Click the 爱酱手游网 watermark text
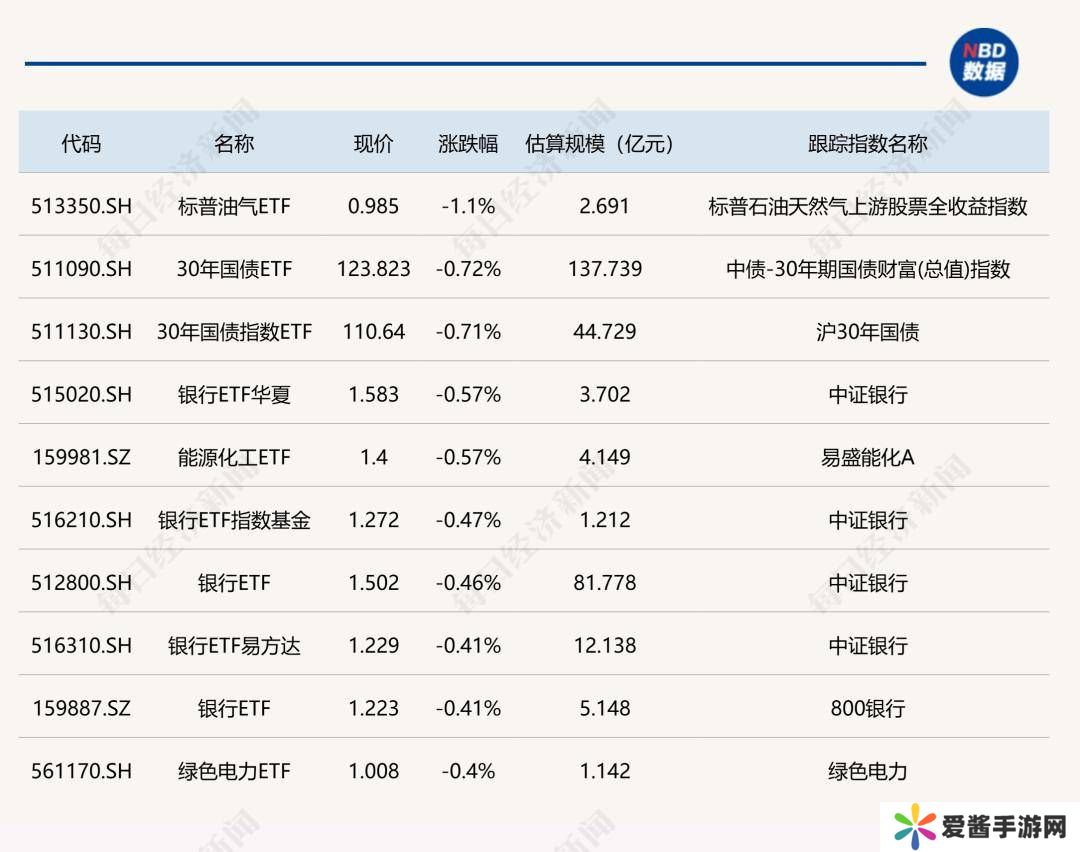1080x852 pixels. tap(1003, 827)
